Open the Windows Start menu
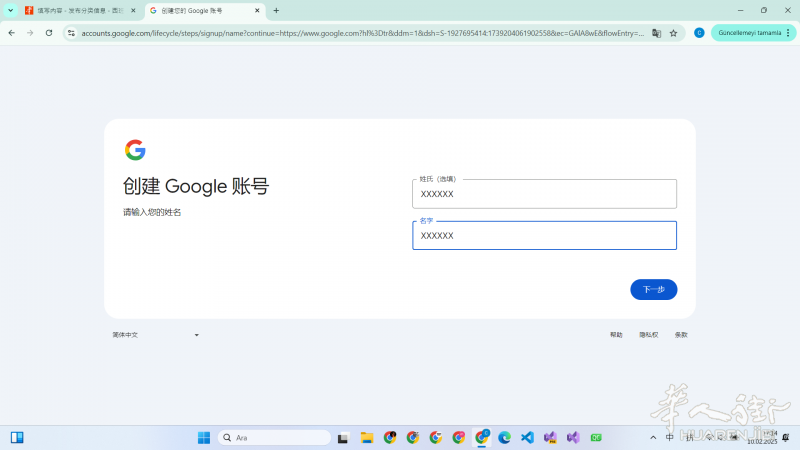800x450 pixels. pyautogui.click(x=204, y=438)
